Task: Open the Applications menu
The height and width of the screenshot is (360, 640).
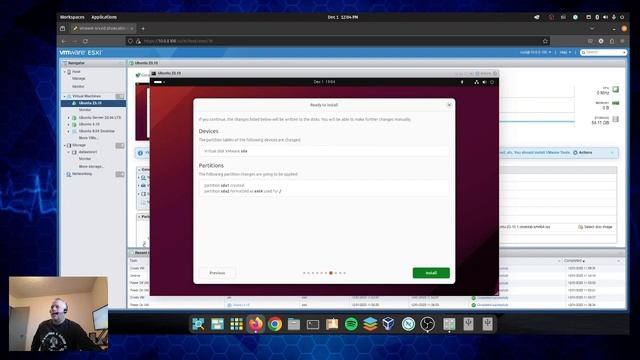Action: point(104,17)
